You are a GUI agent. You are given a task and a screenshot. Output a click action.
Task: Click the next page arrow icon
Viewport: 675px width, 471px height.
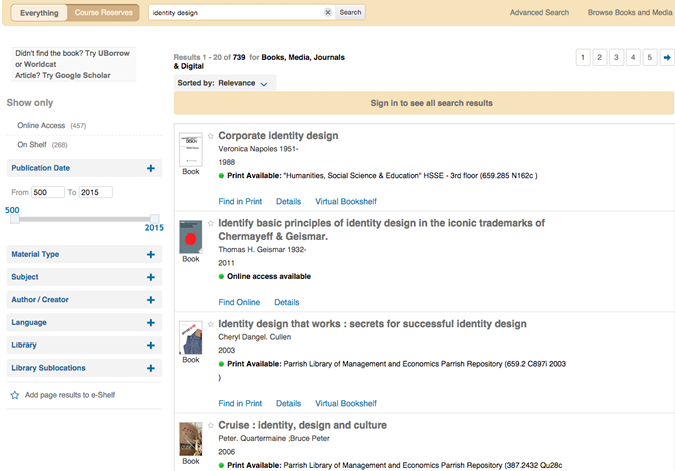click(x=667, y=57)
